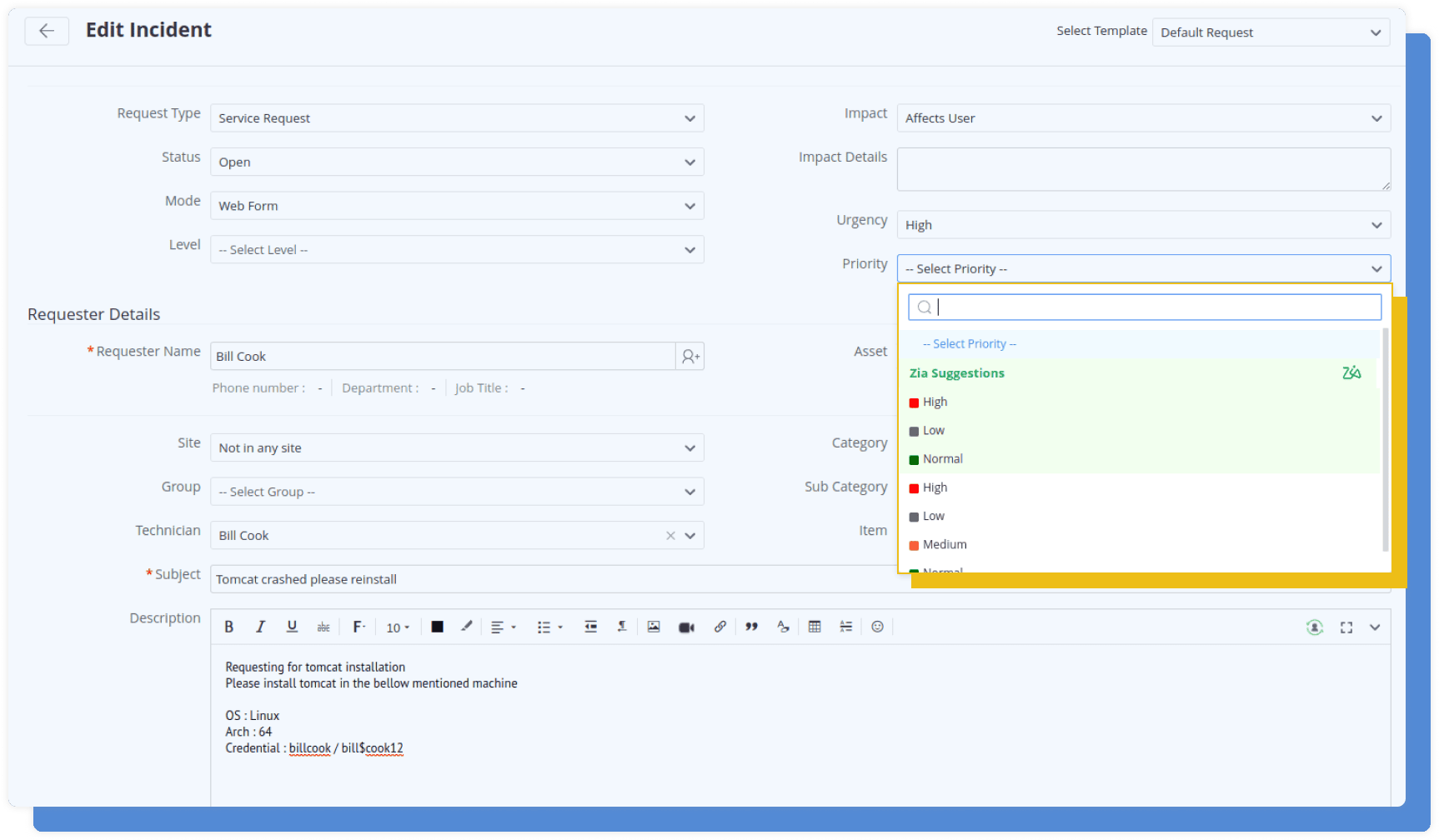
Task: Insert a table in the editor
Action: tap(815, 627)
